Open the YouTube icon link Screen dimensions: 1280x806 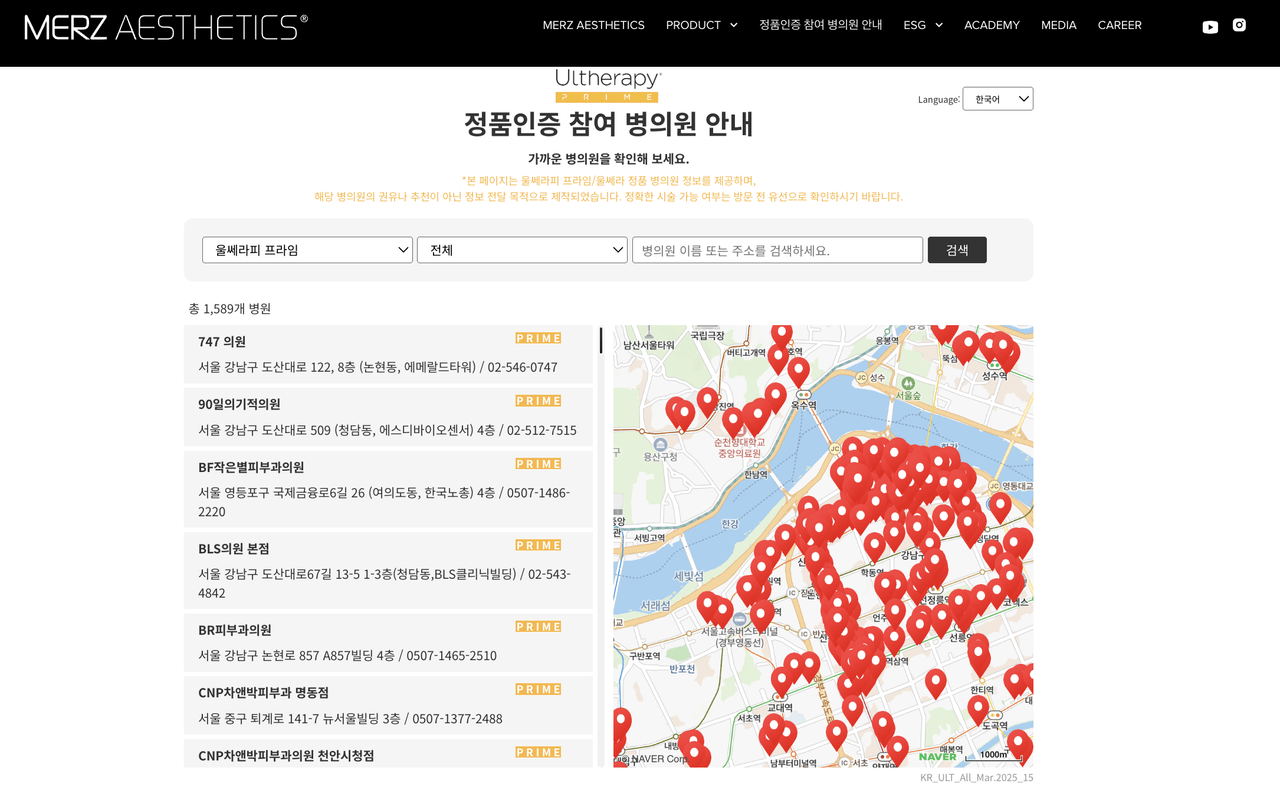(x=1210, y=27)
